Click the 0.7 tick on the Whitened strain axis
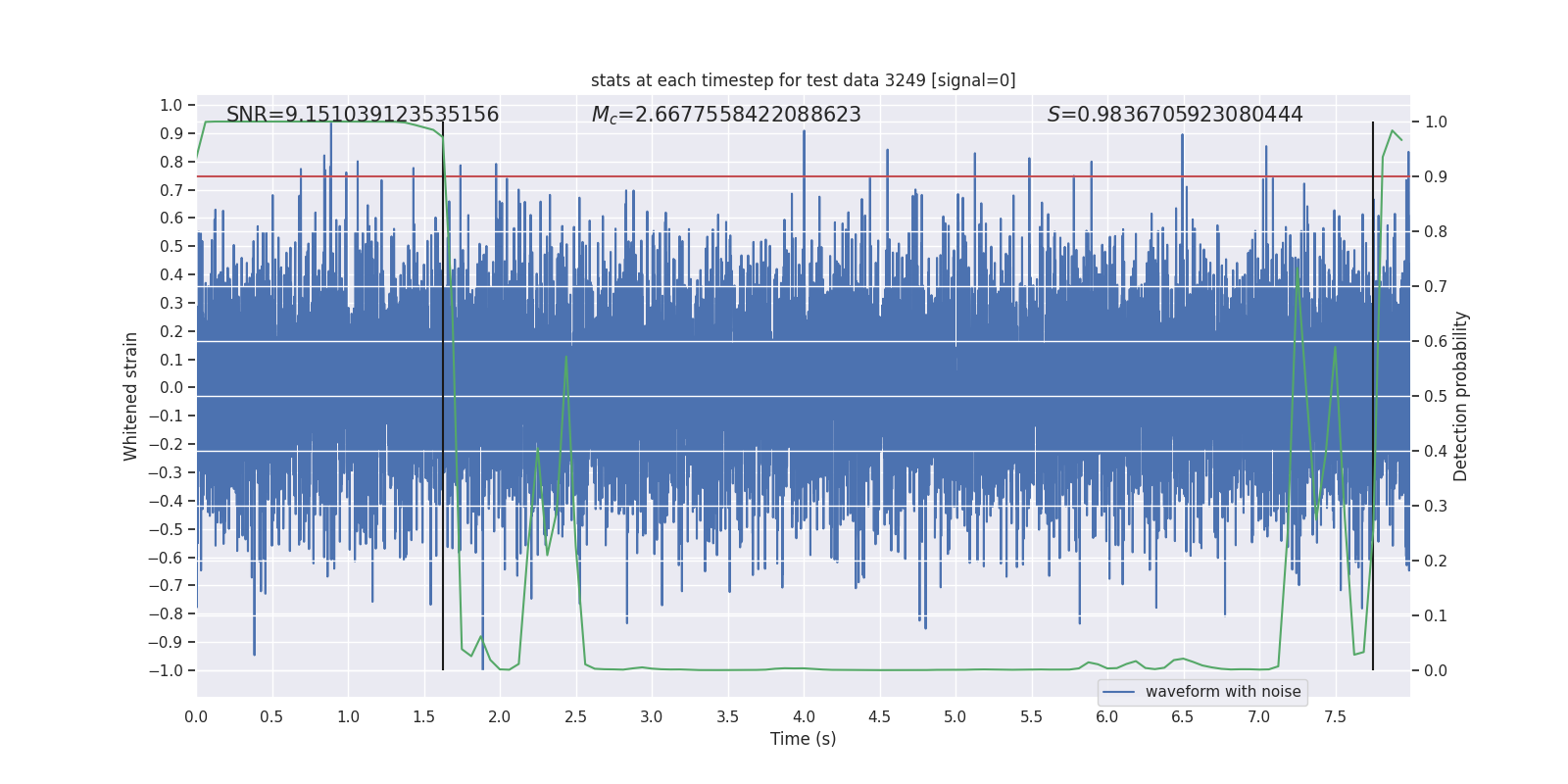The height and width of the screenshot is (784, 1568). 171,190
